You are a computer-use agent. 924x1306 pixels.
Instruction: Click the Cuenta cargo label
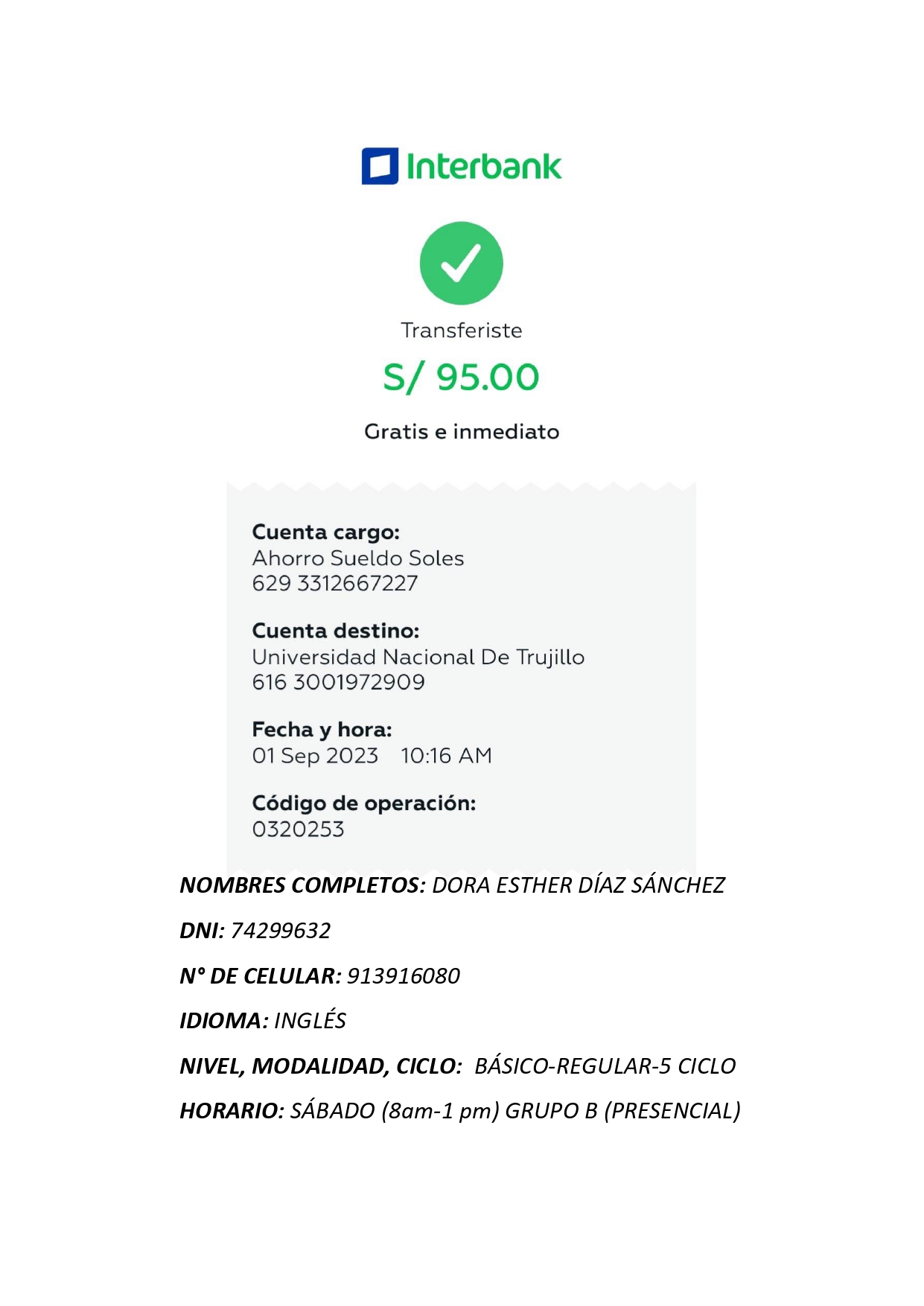coord(326,532)
